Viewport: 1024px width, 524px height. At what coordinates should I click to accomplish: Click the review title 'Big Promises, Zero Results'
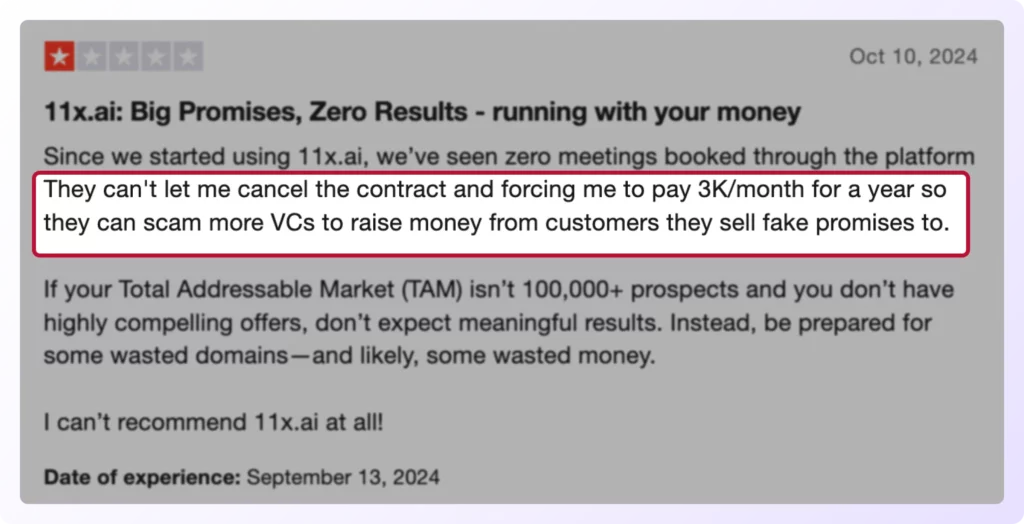click(x=298, y=112)
